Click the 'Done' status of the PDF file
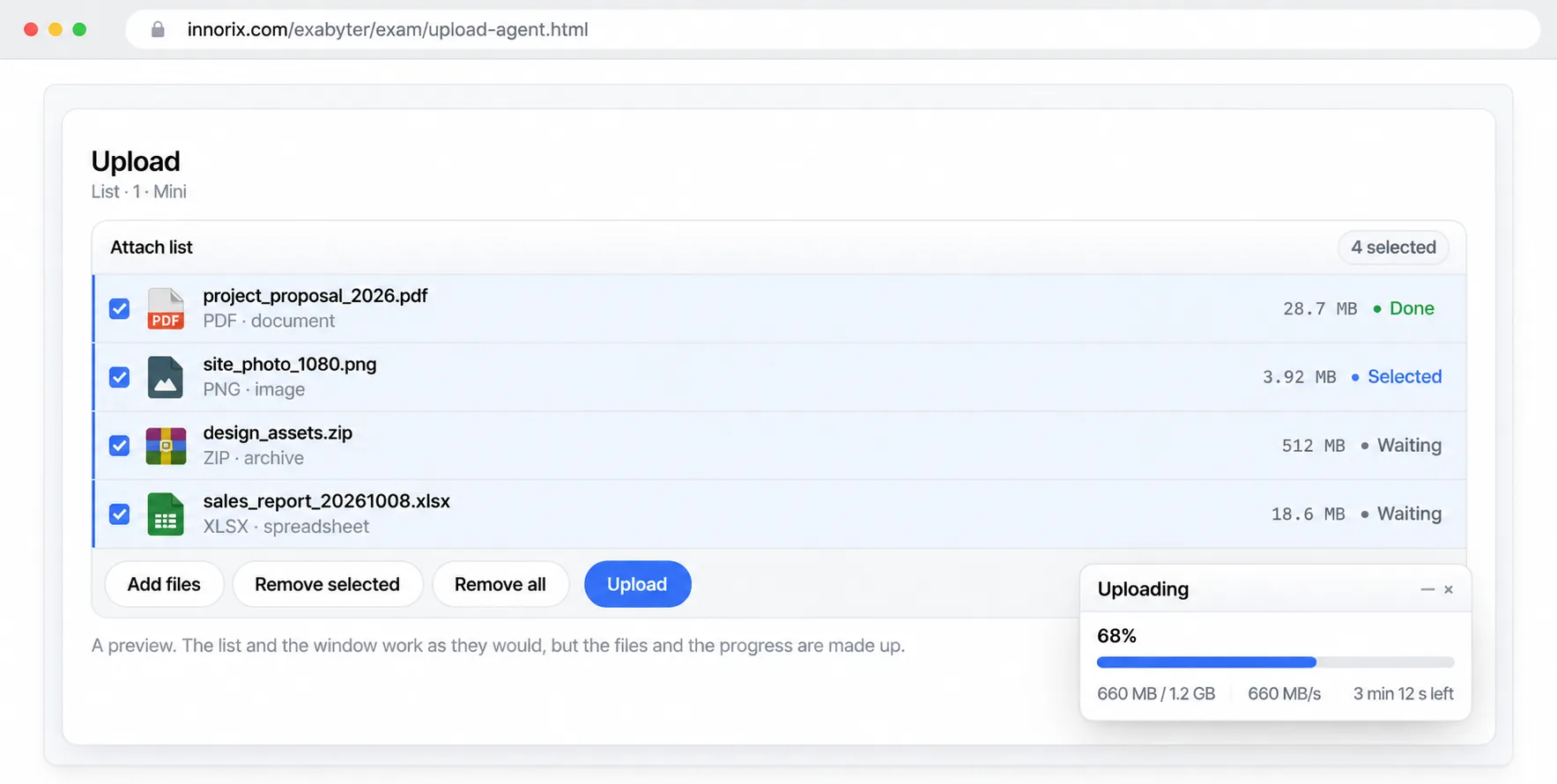 [x=1404, y=308]
